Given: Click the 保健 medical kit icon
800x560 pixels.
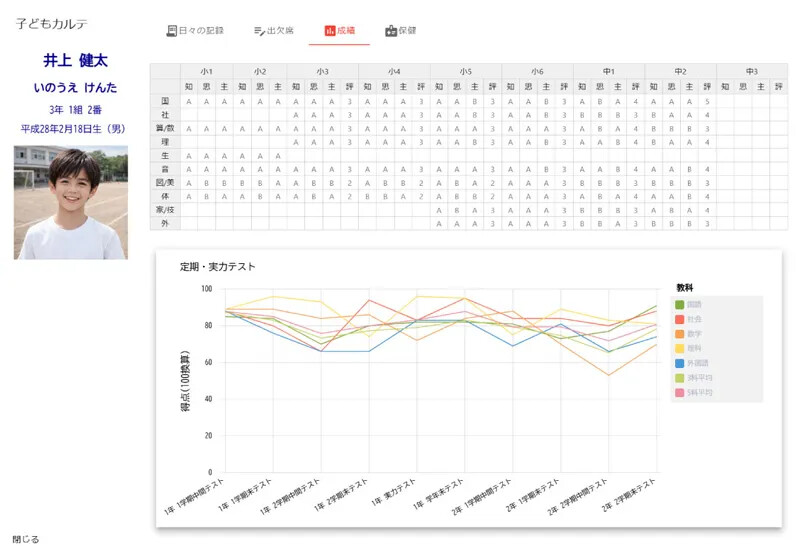Looking at the screenshot, I should [x=390, y=31].
